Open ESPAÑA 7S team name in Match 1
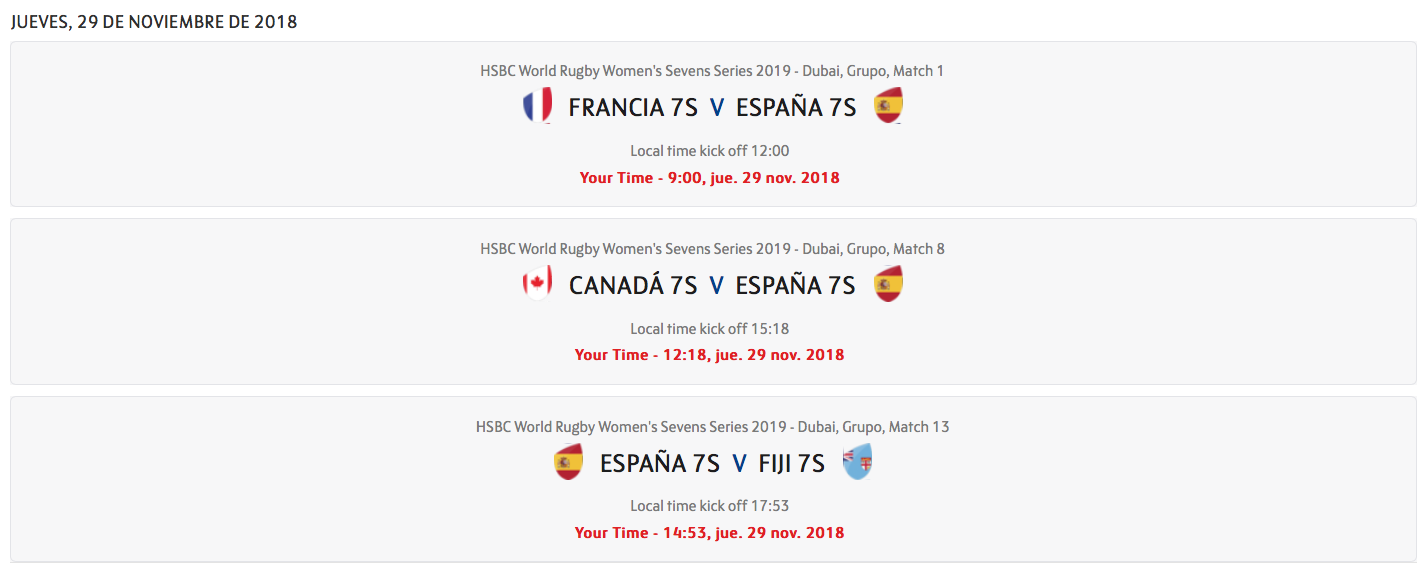Screen dimensions: 1426x573 click(x=796, y=107)
